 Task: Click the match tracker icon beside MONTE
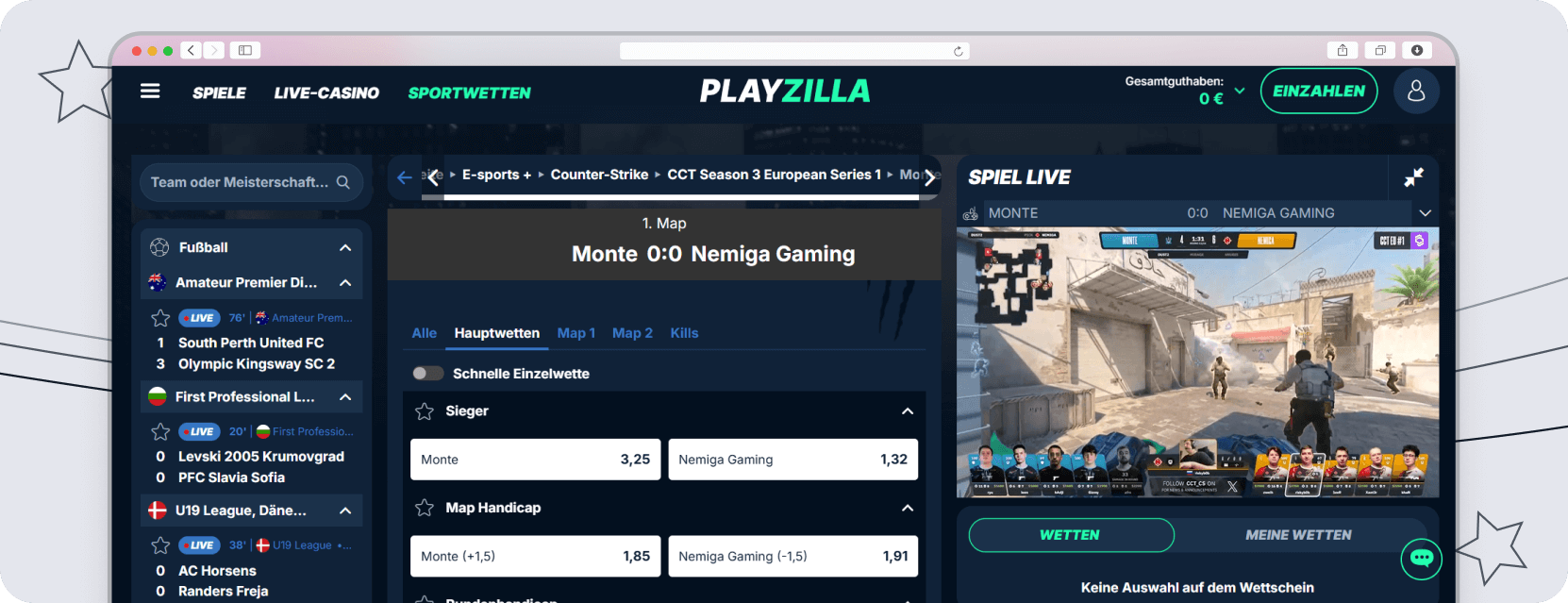click(x=970, y=214)
